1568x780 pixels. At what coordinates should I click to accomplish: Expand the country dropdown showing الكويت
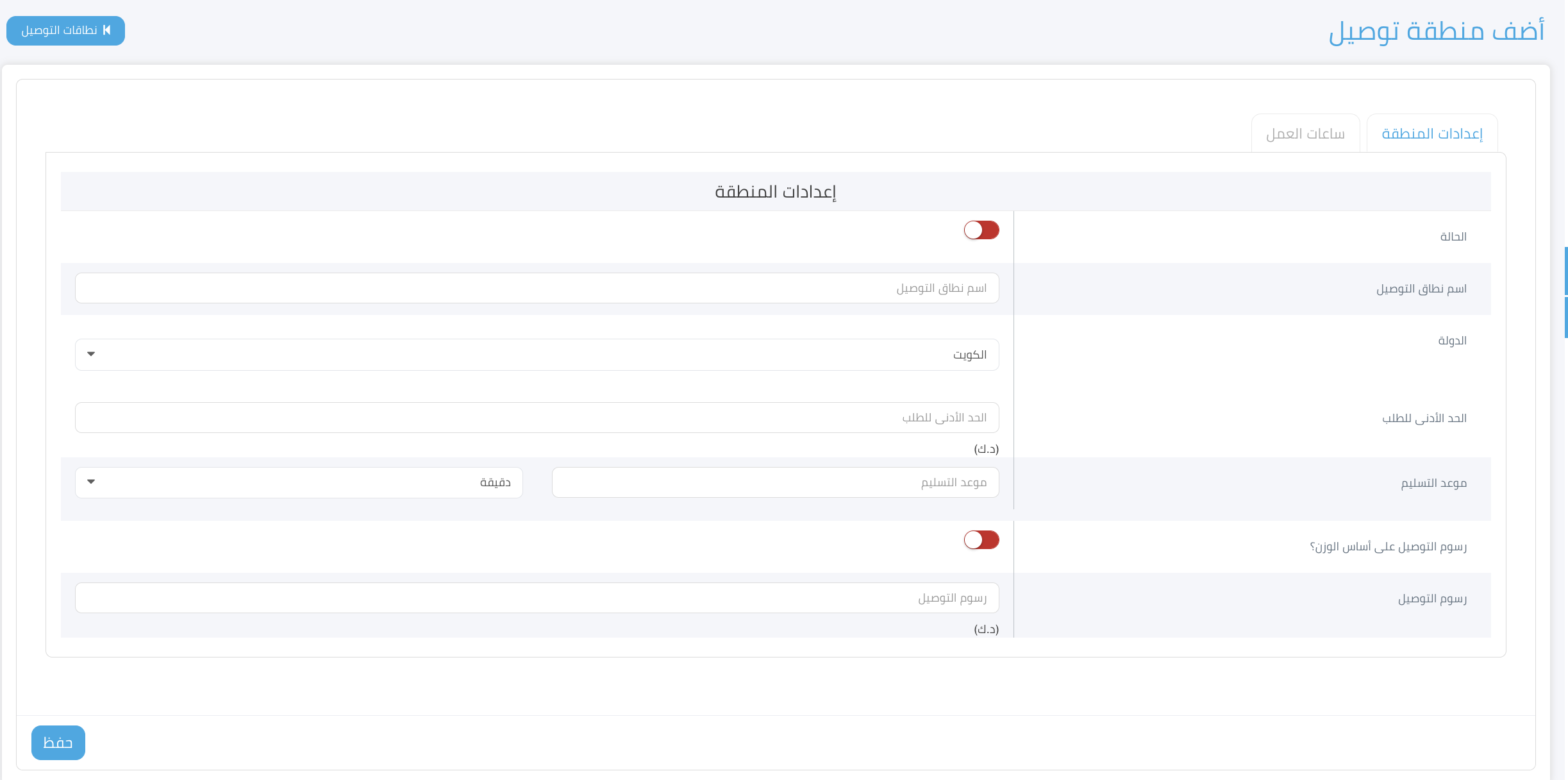tap(537, 353)
